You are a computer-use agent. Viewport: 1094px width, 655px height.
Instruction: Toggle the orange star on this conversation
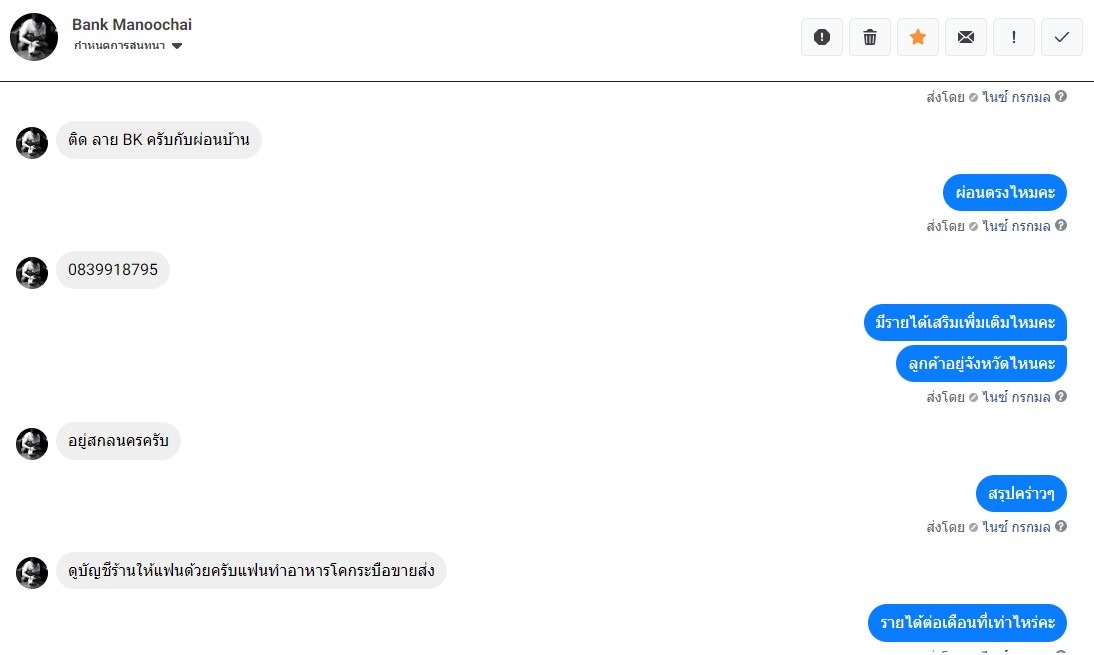click(918, 37)
